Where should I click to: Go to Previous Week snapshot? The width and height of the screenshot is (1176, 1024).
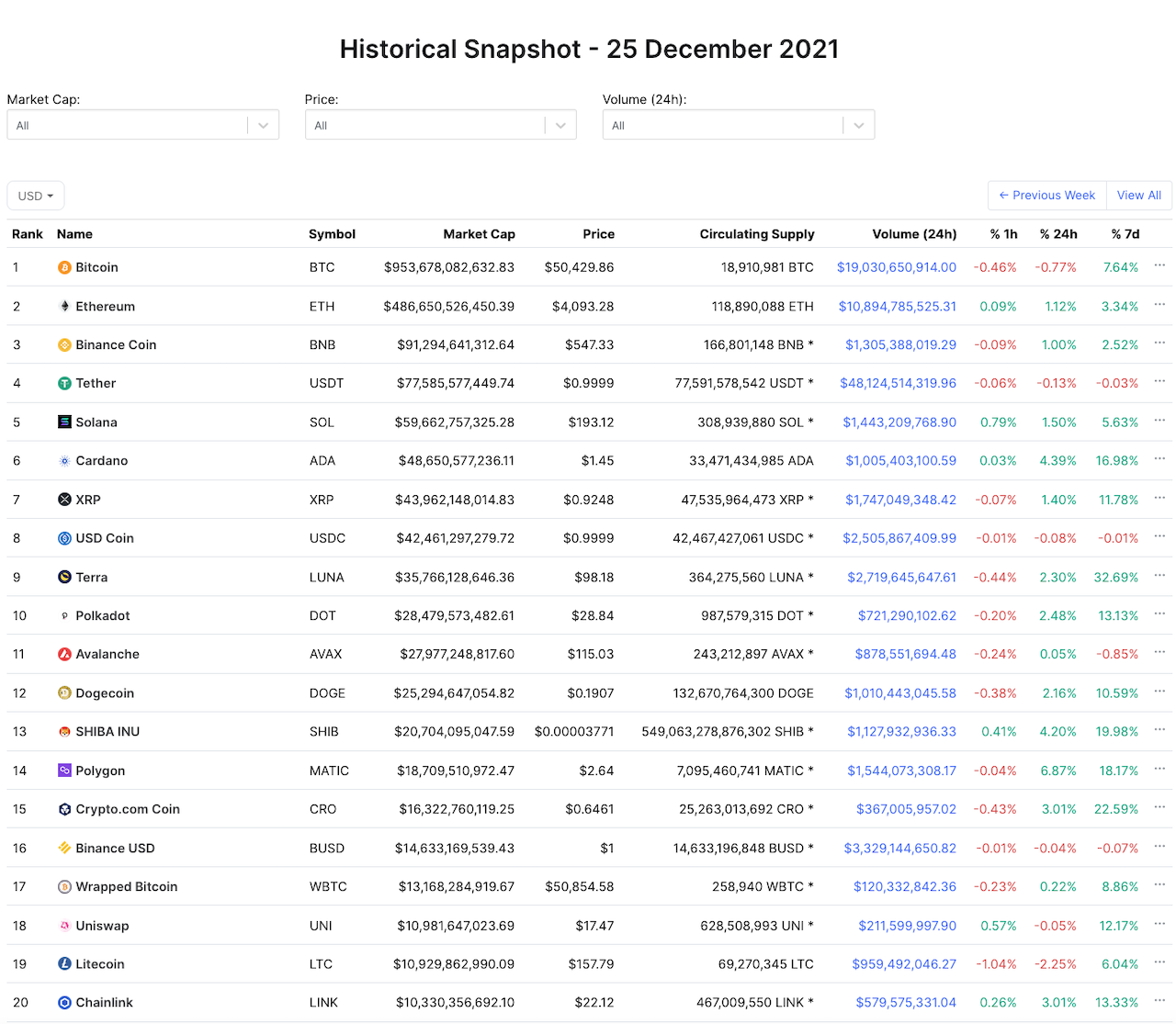pos(1047,196)
